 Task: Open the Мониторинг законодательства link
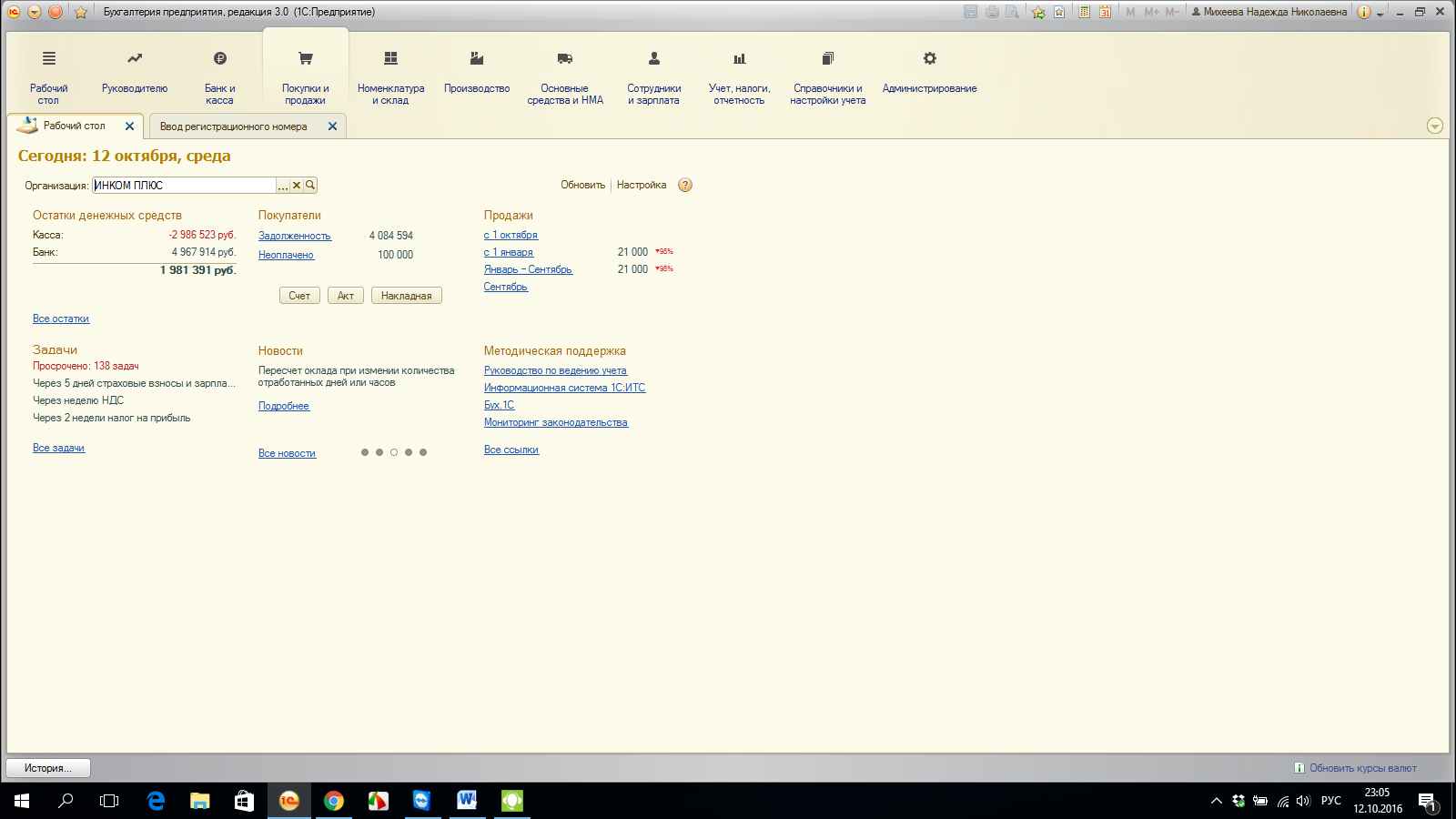tap(556, 422)
